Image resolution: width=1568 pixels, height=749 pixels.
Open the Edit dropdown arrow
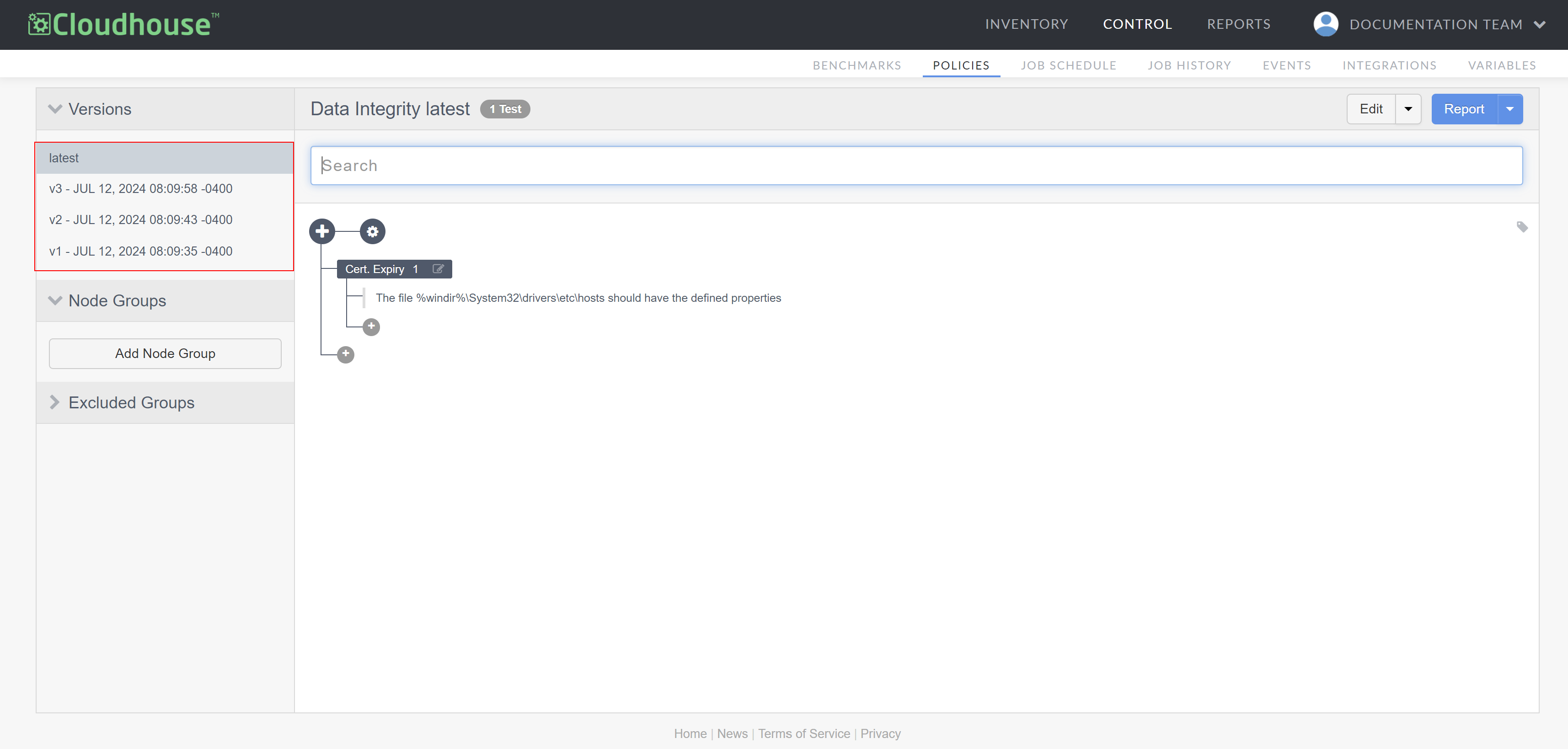(1408, 109)
